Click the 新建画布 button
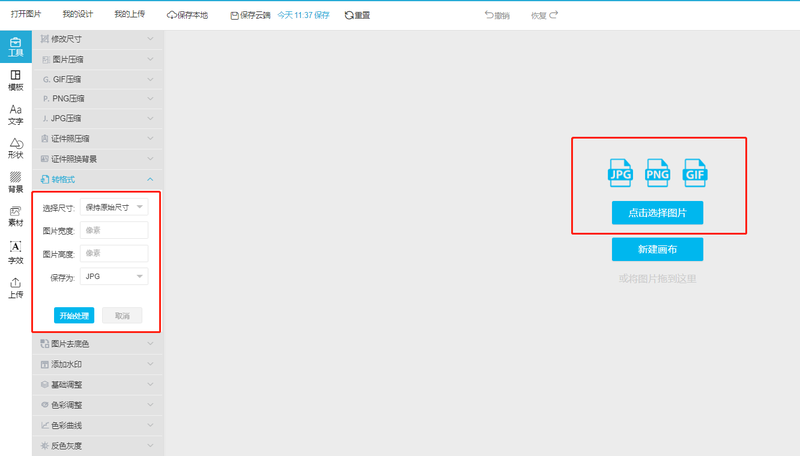This screenshot has width=800, height=456. click(657, 249)
